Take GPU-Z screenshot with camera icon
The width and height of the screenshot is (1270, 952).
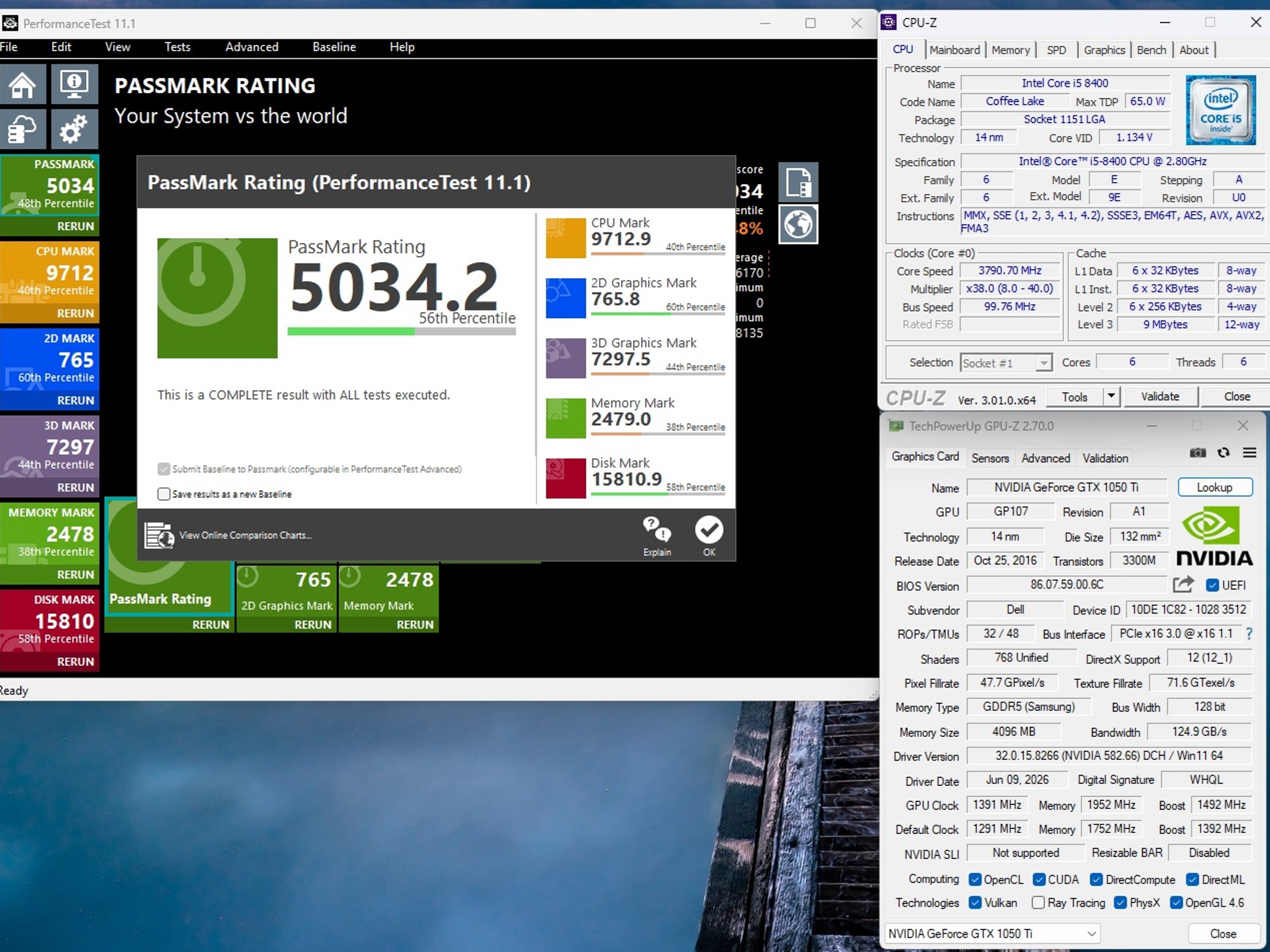[x=1197, y=453]
